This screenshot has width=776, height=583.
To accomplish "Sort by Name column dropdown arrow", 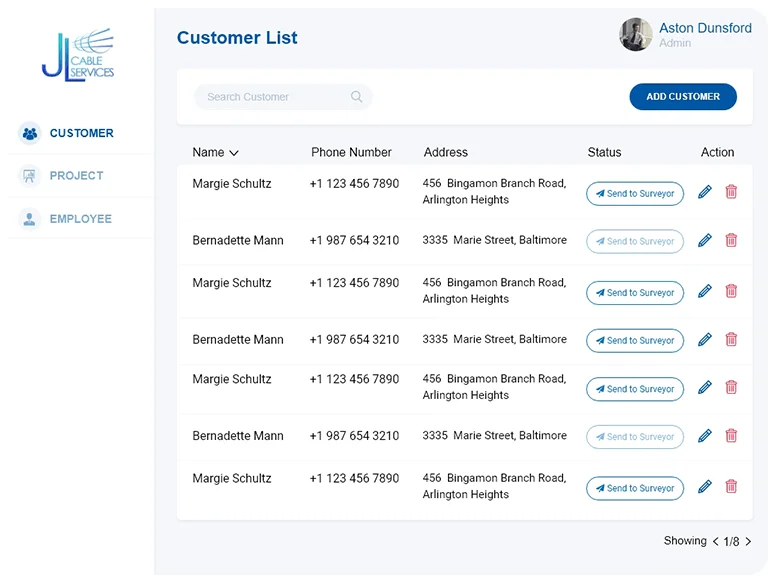I will (x=234, y=153).
